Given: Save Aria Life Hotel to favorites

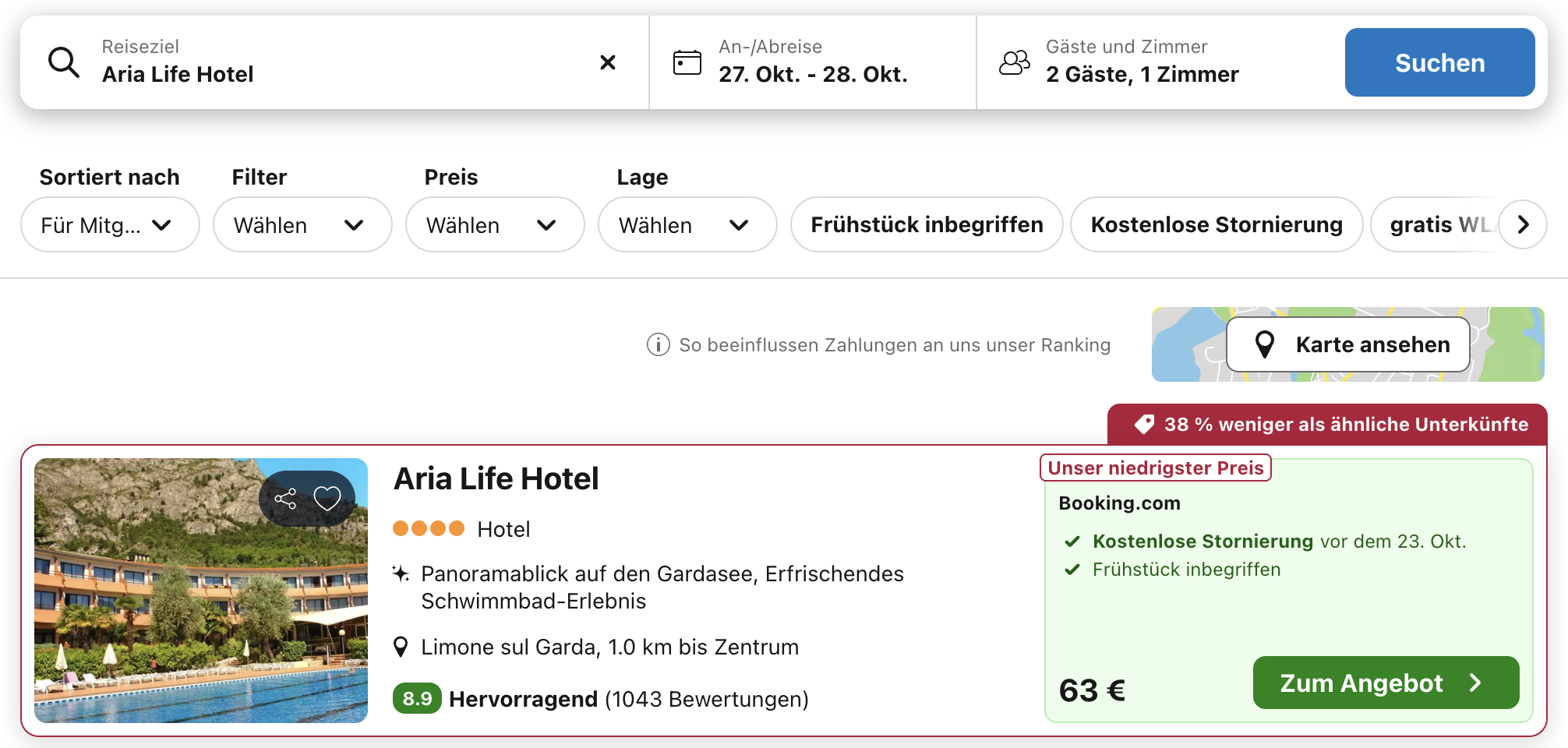Looking at the screenshot, I should tap(327, 499).
